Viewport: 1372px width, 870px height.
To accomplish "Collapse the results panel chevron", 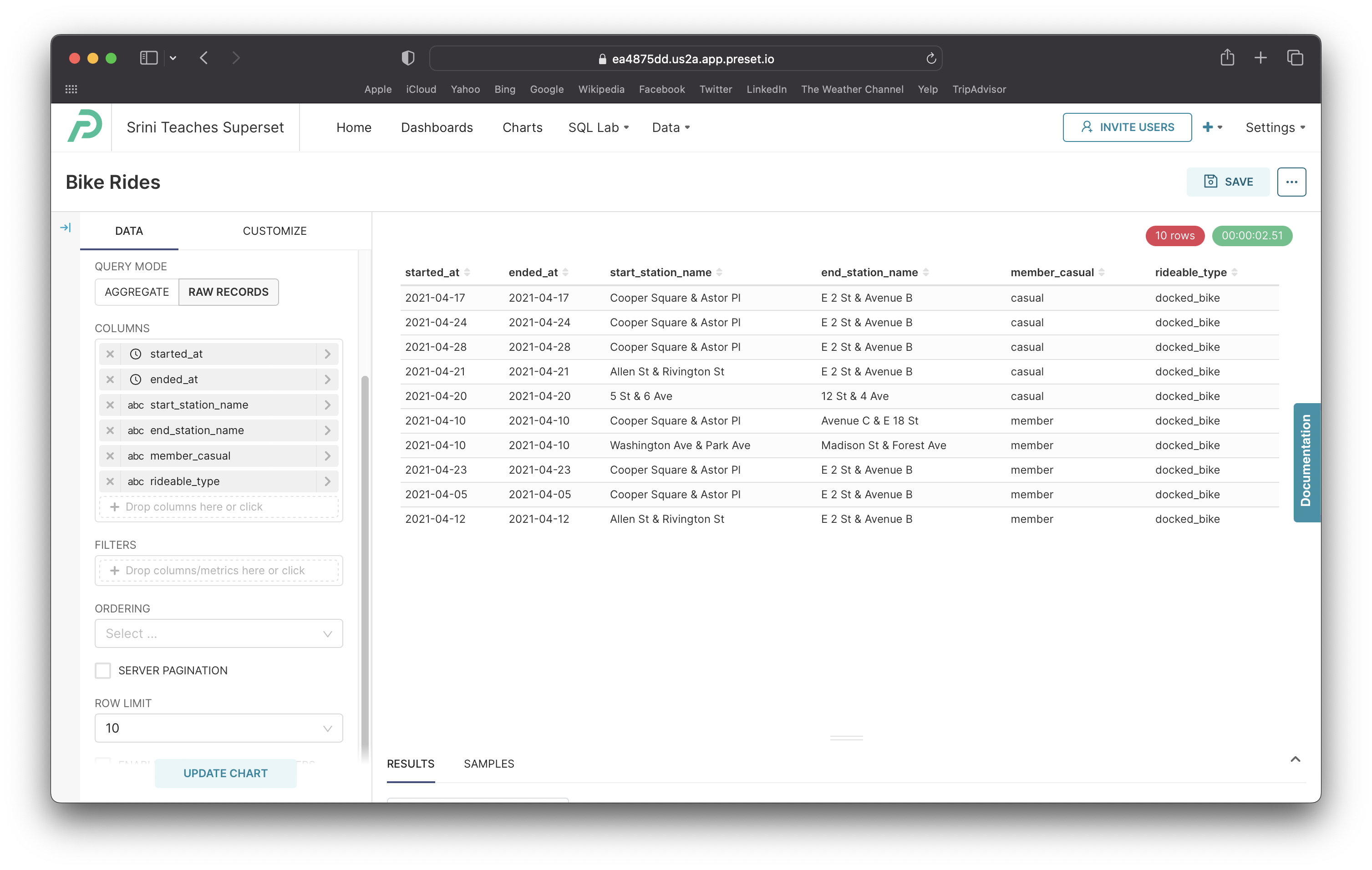I will click(1295, 759).
